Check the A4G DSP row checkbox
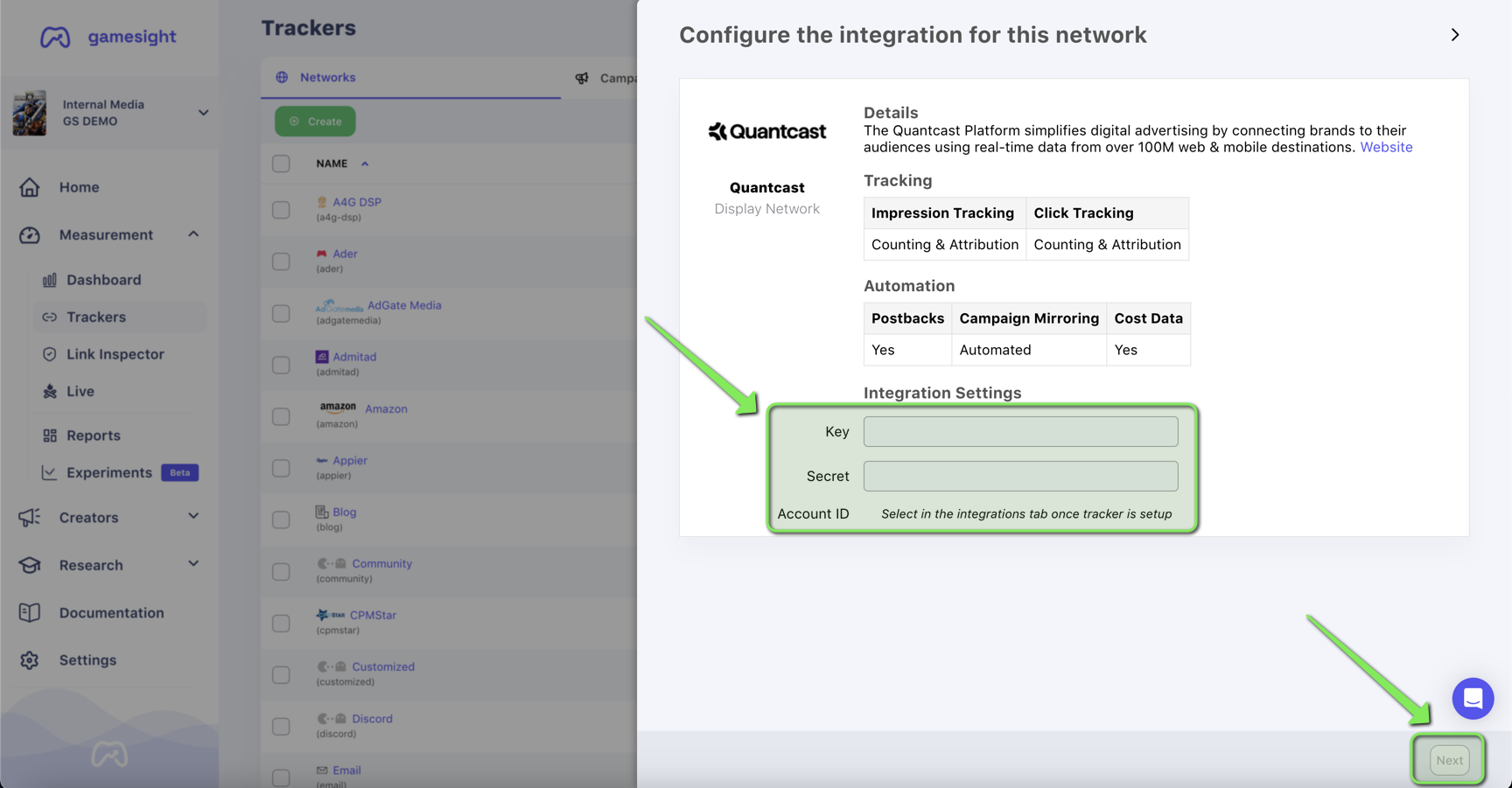 (x=281, y=210)
